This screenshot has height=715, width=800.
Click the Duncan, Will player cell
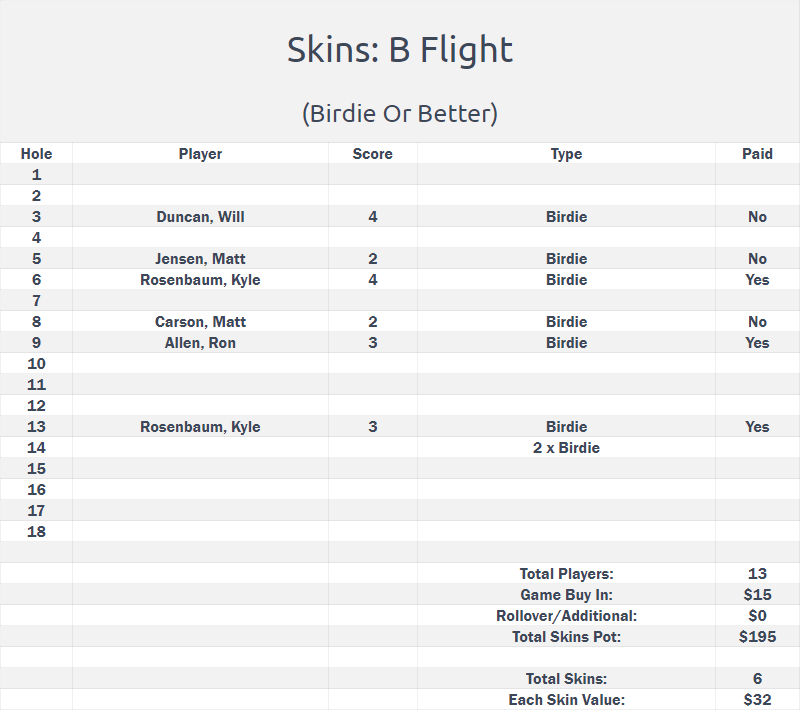click(x=200, y=216)
